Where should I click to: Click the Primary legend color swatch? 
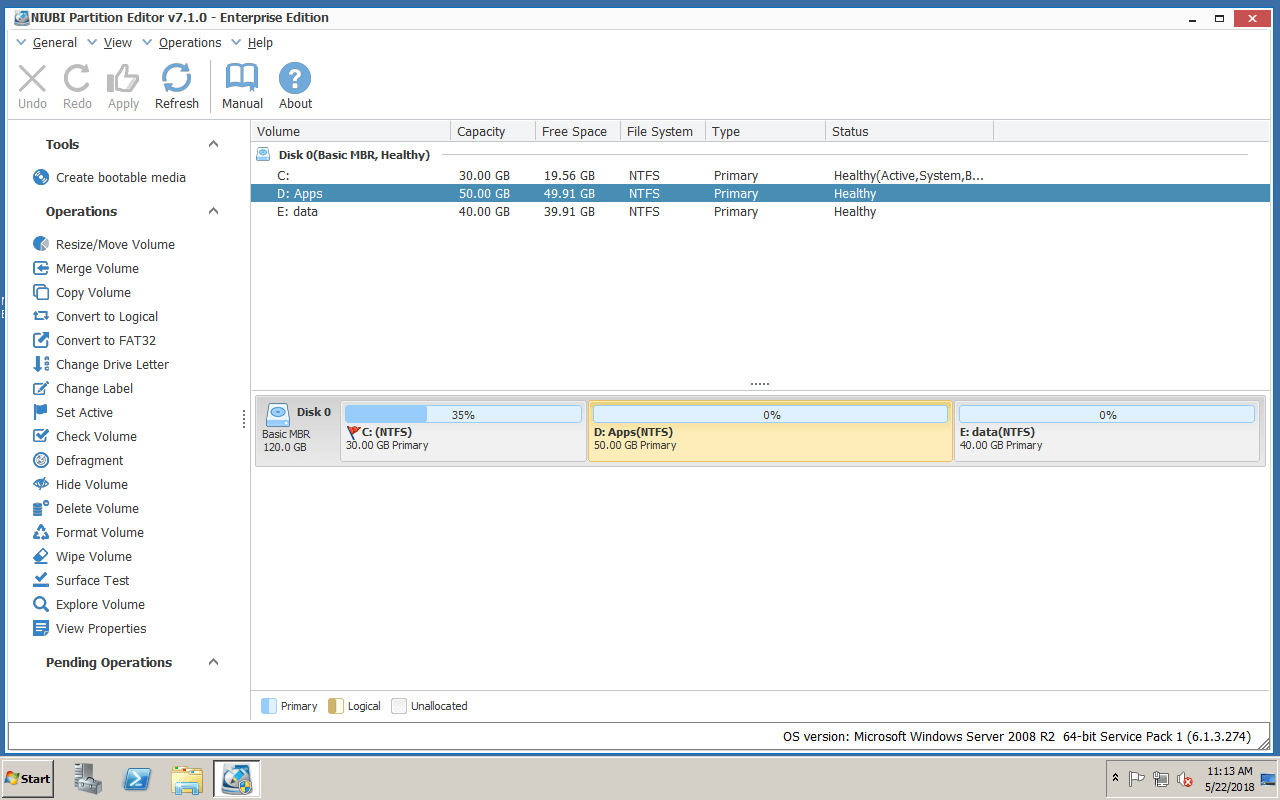[x=268, y=706]
